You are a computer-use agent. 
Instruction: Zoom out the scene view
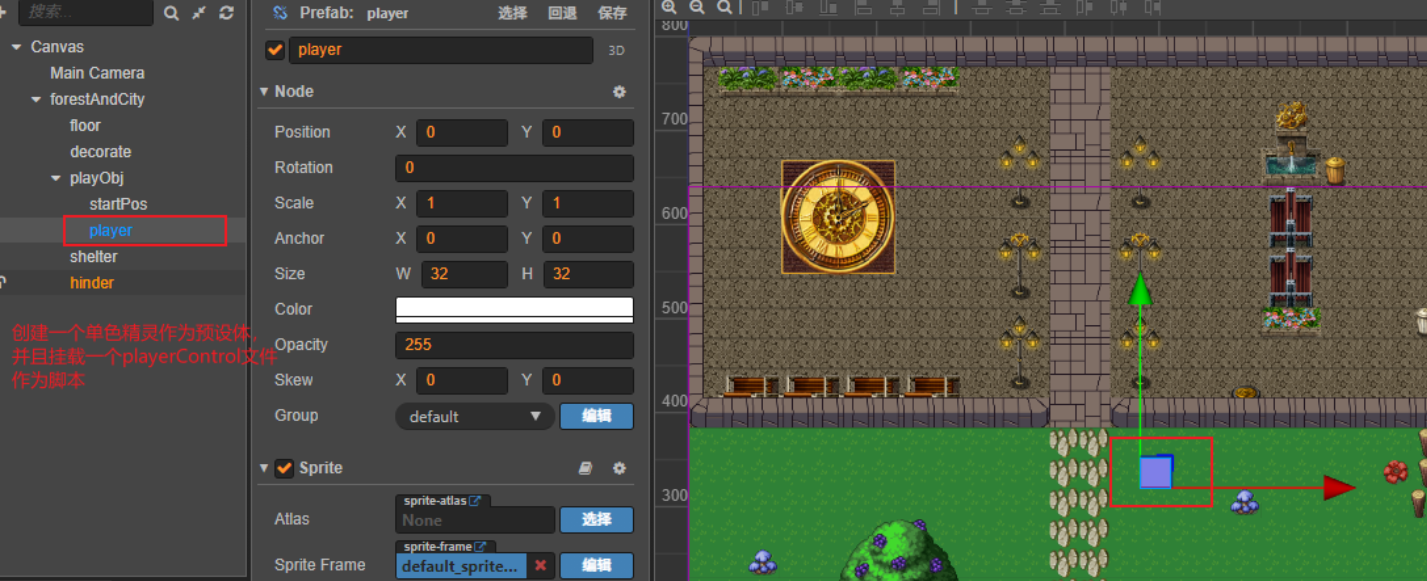(696, 7)
